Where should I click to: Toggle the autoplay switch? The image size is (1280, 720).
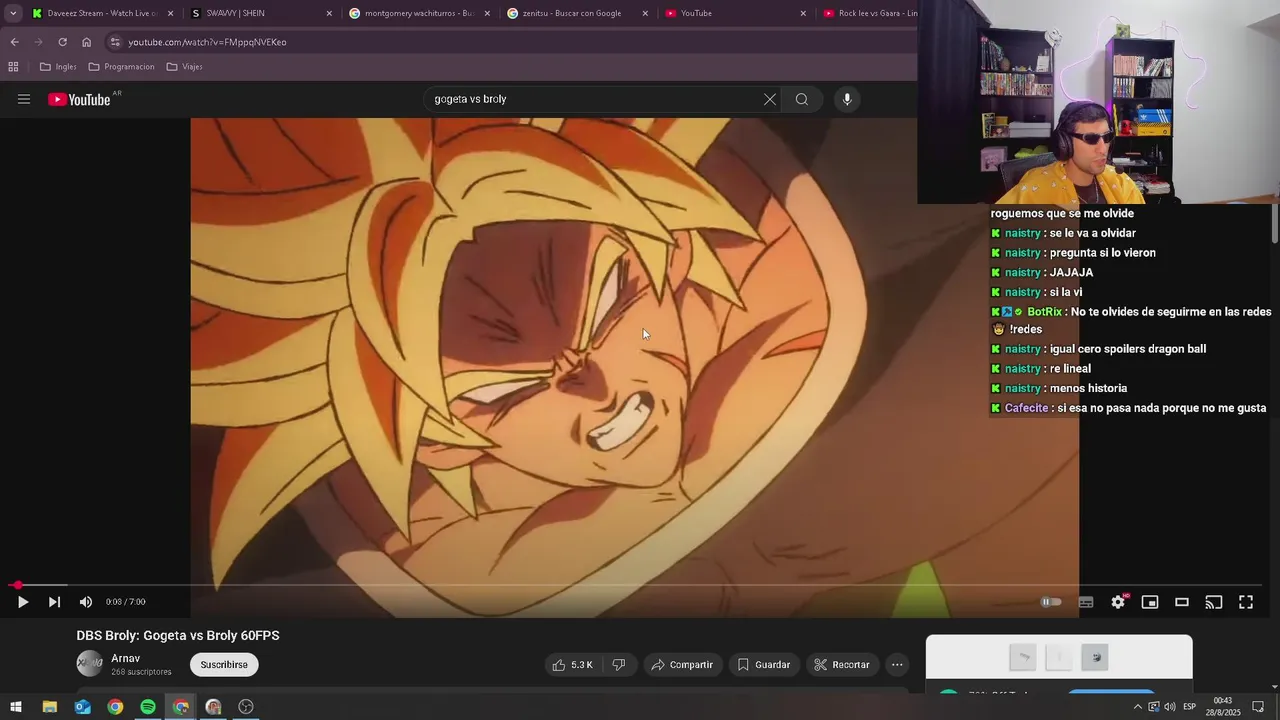pyautogui.click(x=1051, y=602)
